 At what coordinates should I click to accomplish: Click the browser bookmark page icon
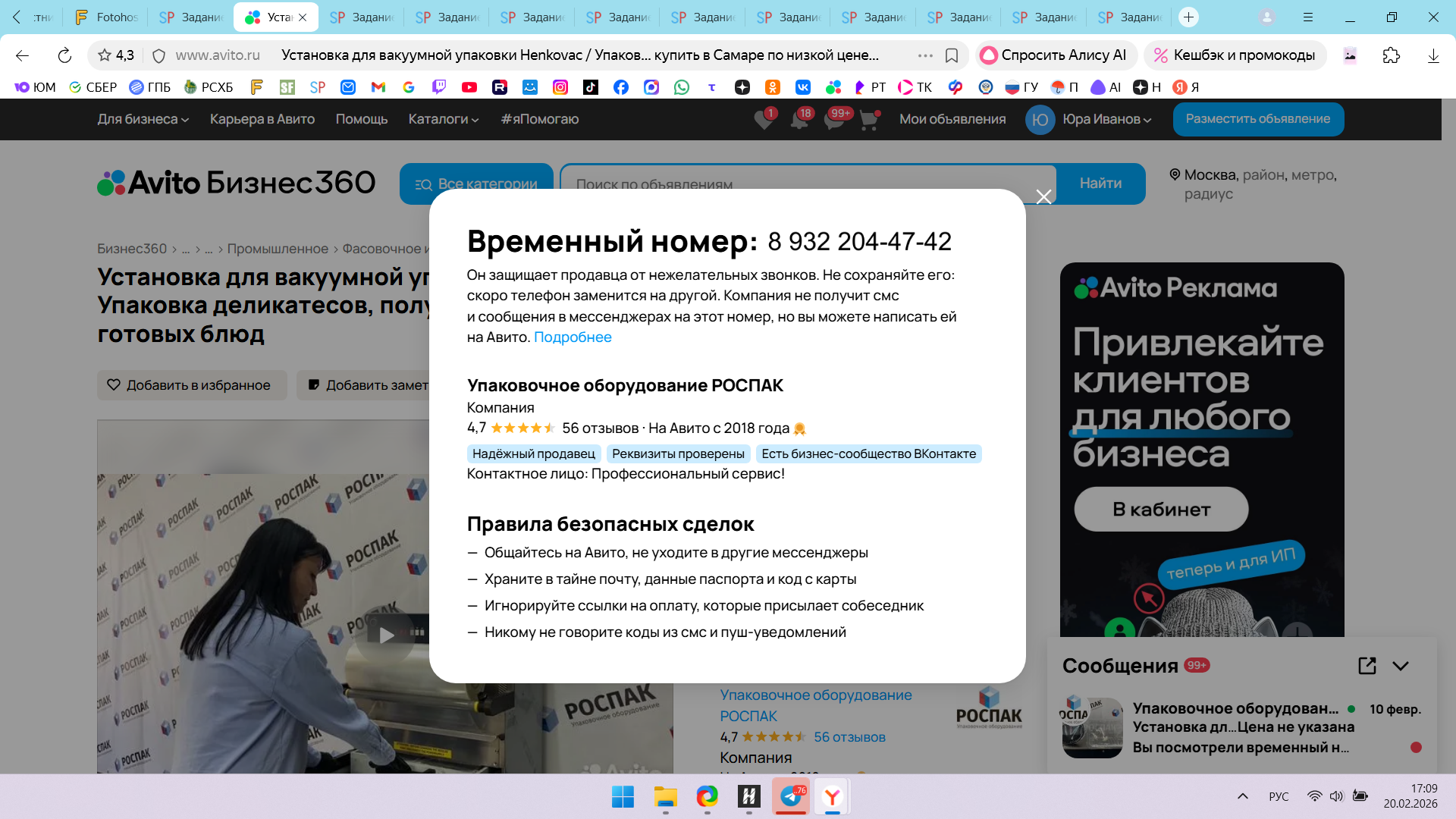(952, 55)
